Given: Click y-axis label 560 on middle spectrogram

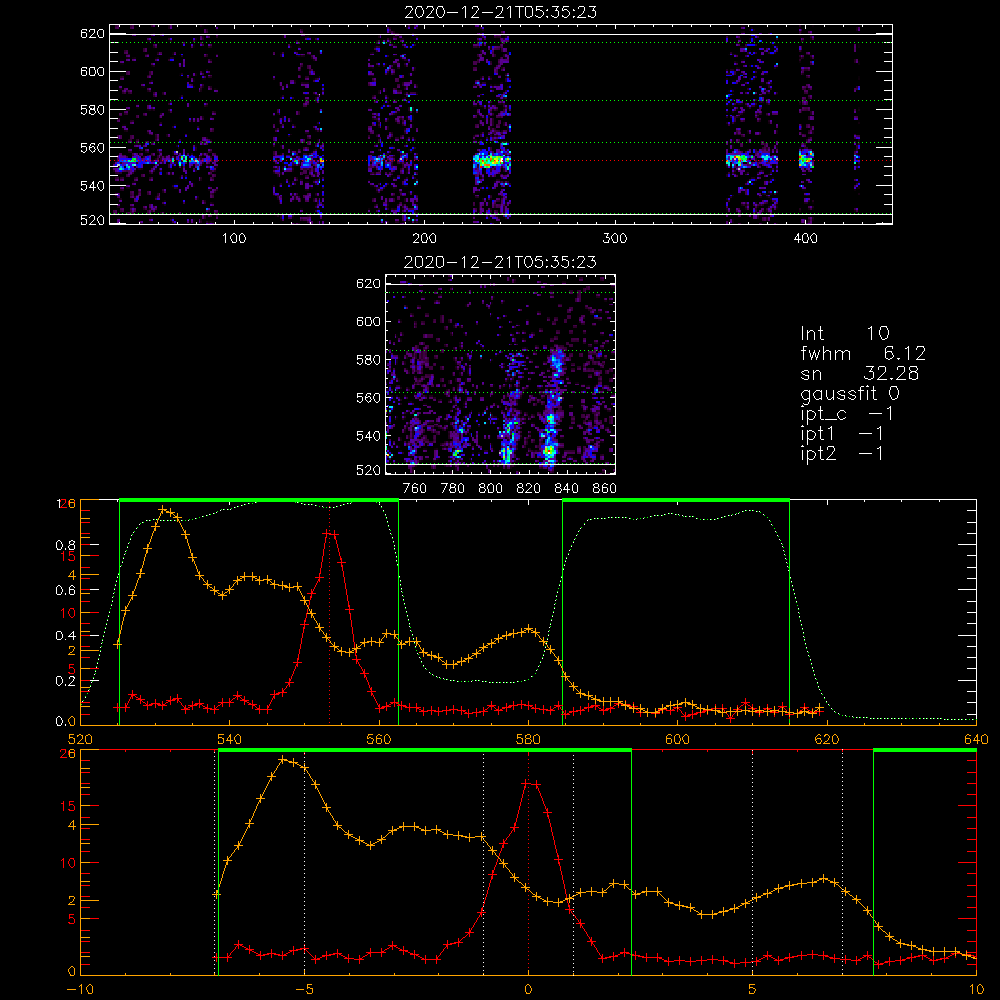Looking at the screenshot, I should click(x=368, y=398).
